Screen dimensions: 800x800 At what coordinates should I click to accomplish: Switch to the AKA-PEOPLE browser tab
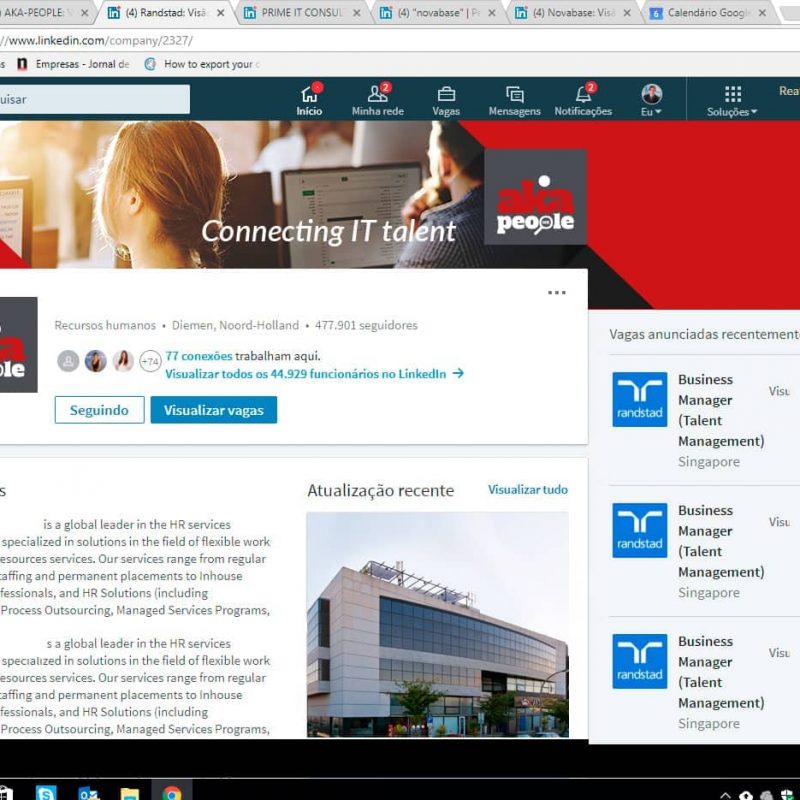coord(37,12)
